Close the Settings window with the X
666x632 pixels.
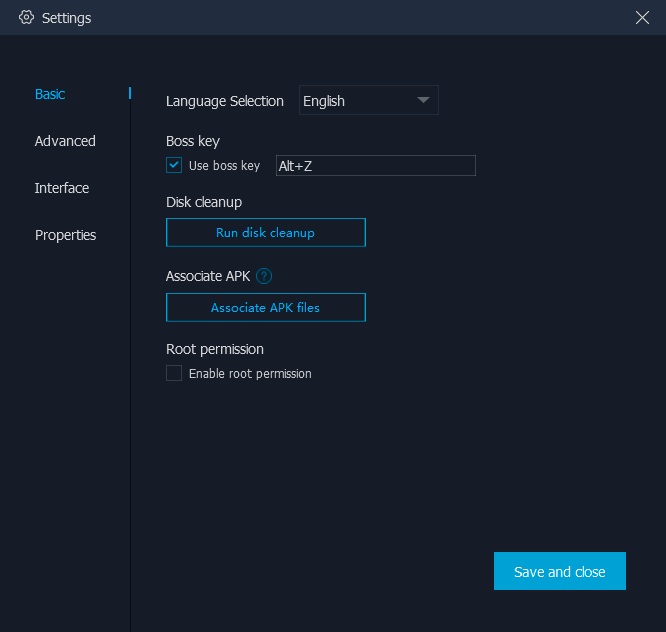click(642, 17)
